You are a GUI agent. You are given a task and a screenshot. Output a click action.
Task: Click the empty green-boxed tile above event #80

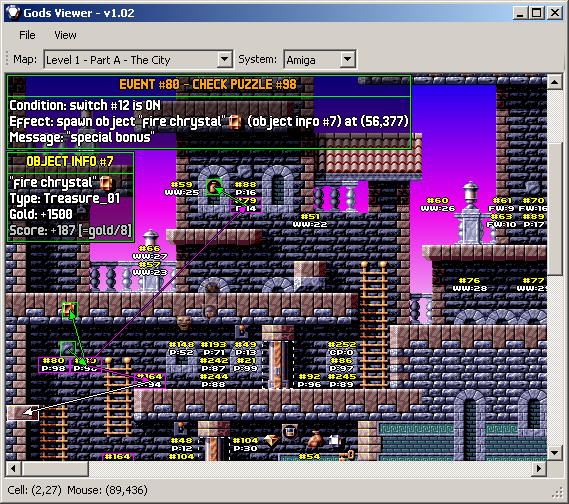(x=68, y=349)
